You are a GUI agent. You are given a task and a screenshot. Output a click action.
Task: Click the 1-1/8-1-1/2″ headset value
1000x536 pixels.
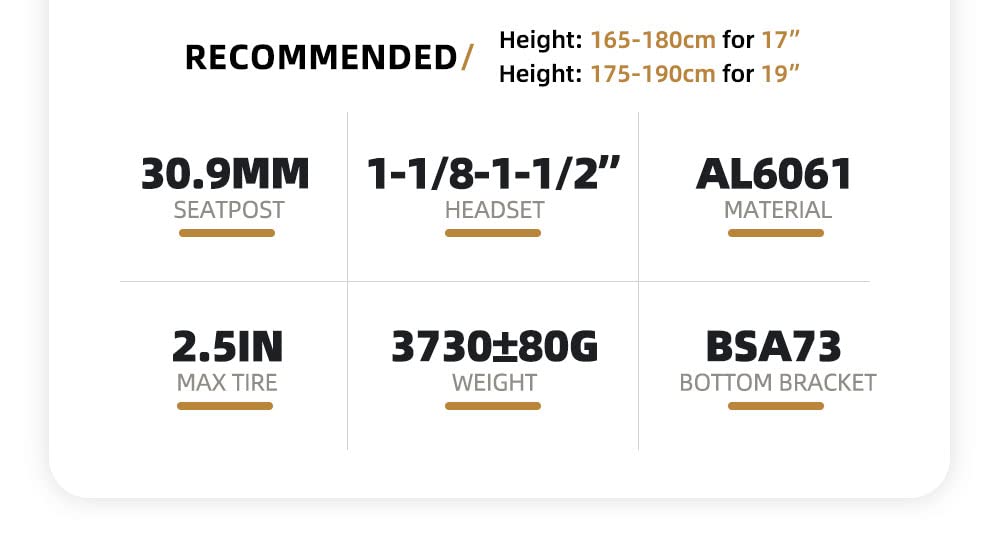coord(494,174)
